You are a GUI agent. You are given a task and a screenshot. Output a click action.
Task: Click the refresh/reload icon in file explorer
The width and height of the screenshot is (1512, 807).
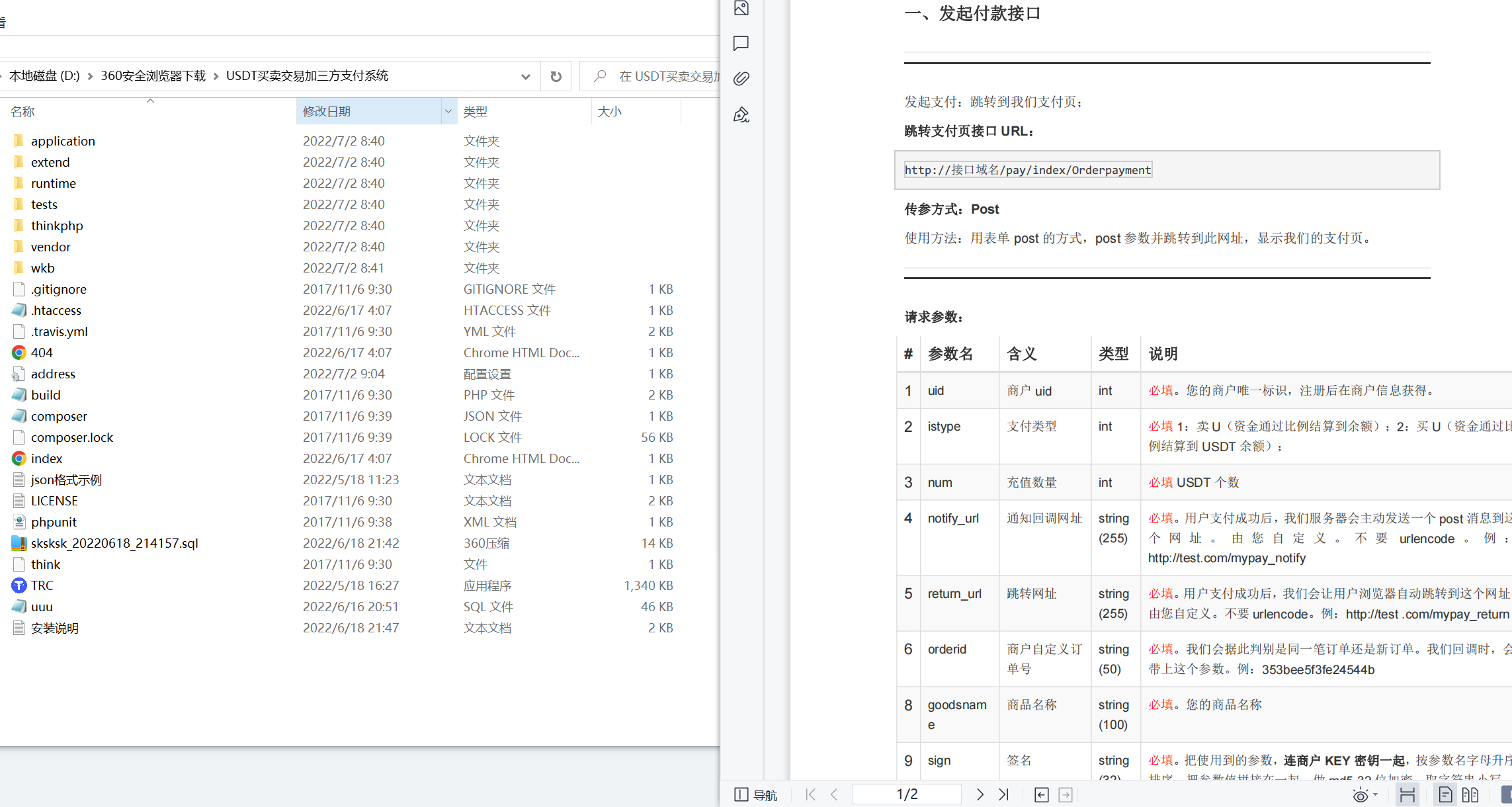556,76
